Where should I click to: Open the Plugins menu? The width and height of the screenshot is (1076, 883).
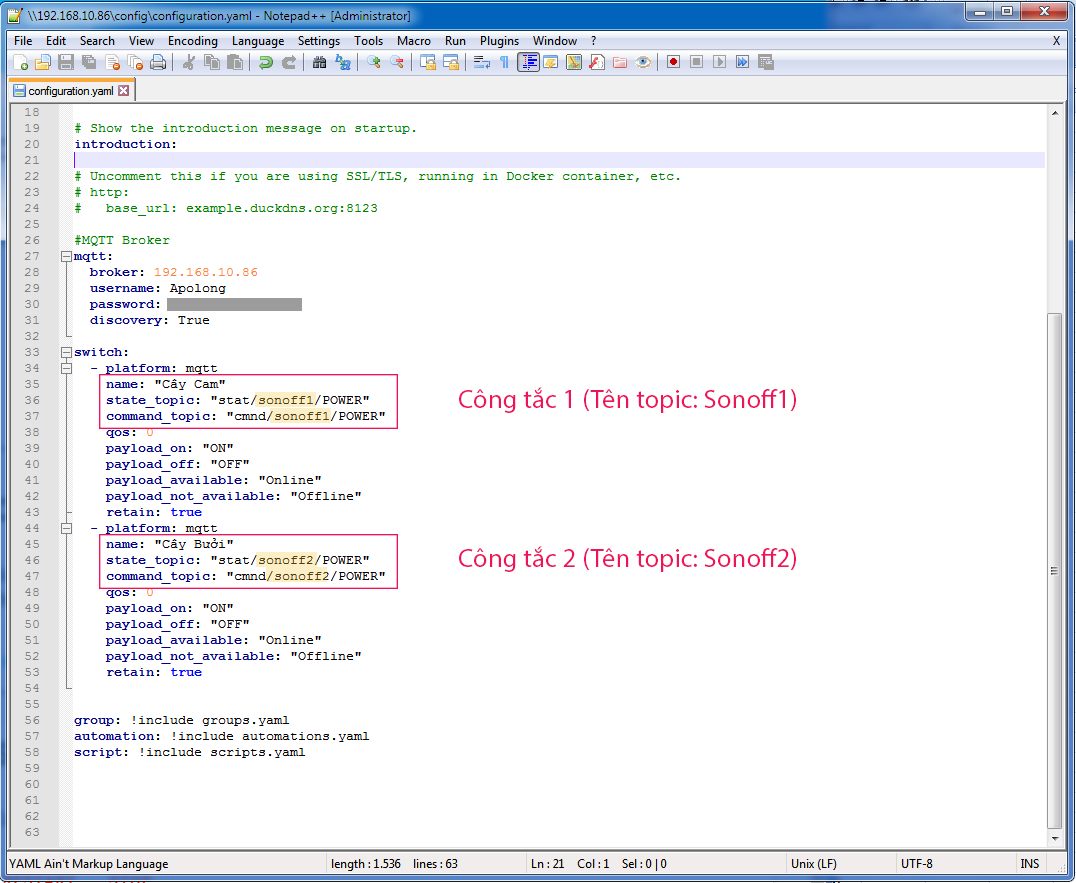(x=499, y=41)
